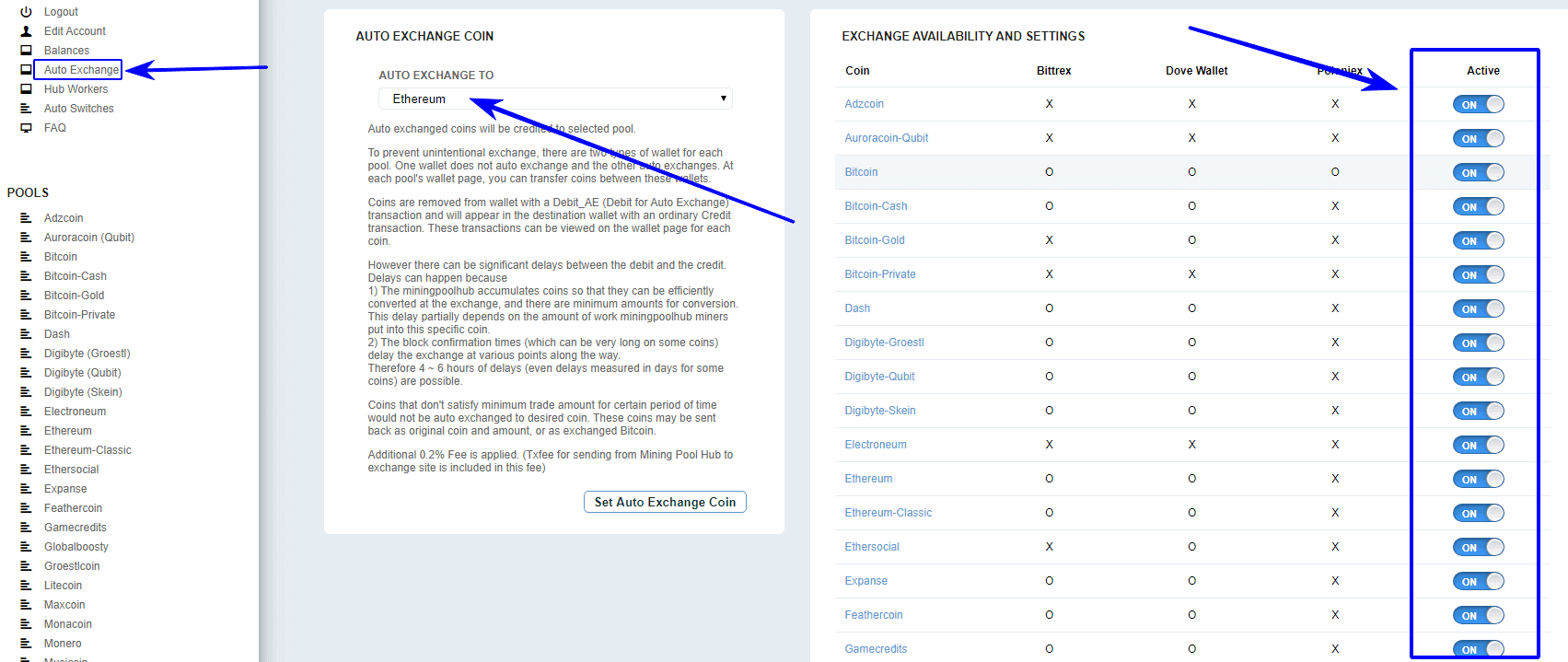Toggle the Digibyte-Groestl Active switch

(x=1479, y=343)
